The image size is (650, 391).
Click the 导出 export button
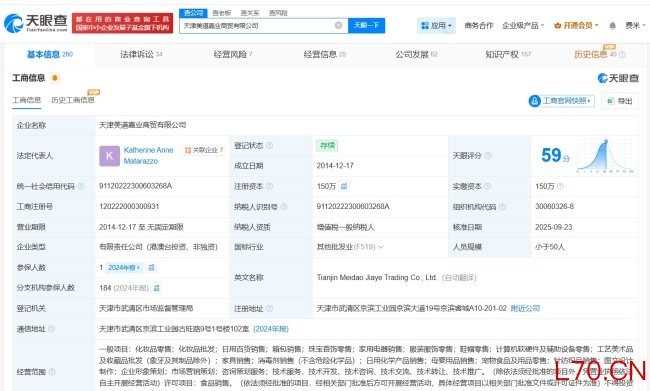click(x=620, y=101)
